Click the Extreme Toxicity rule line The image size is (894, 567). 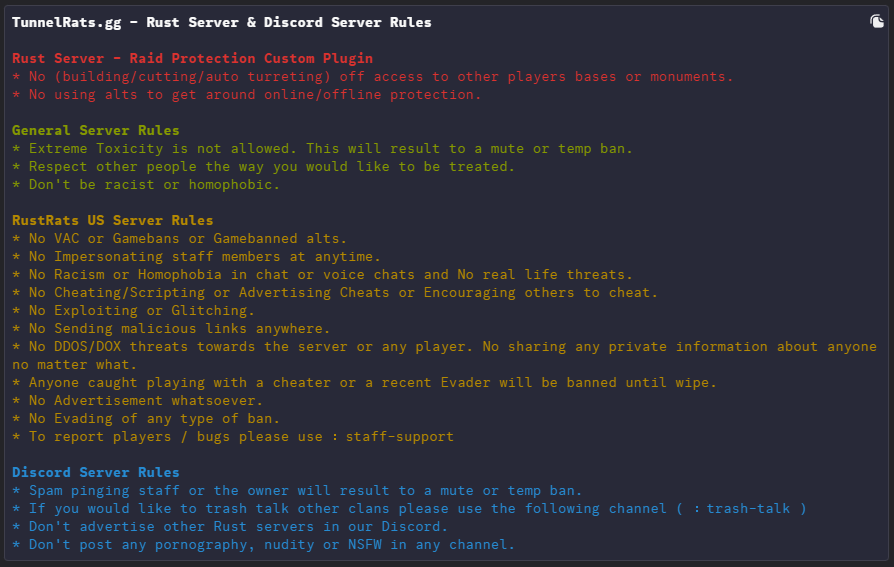click(x=323, y=149)
